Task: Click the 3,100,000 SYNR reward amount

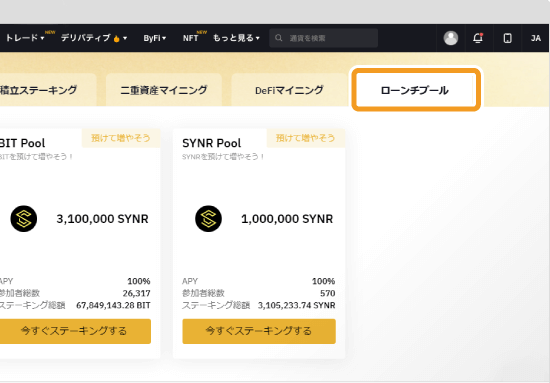Action: coord(102,219)
